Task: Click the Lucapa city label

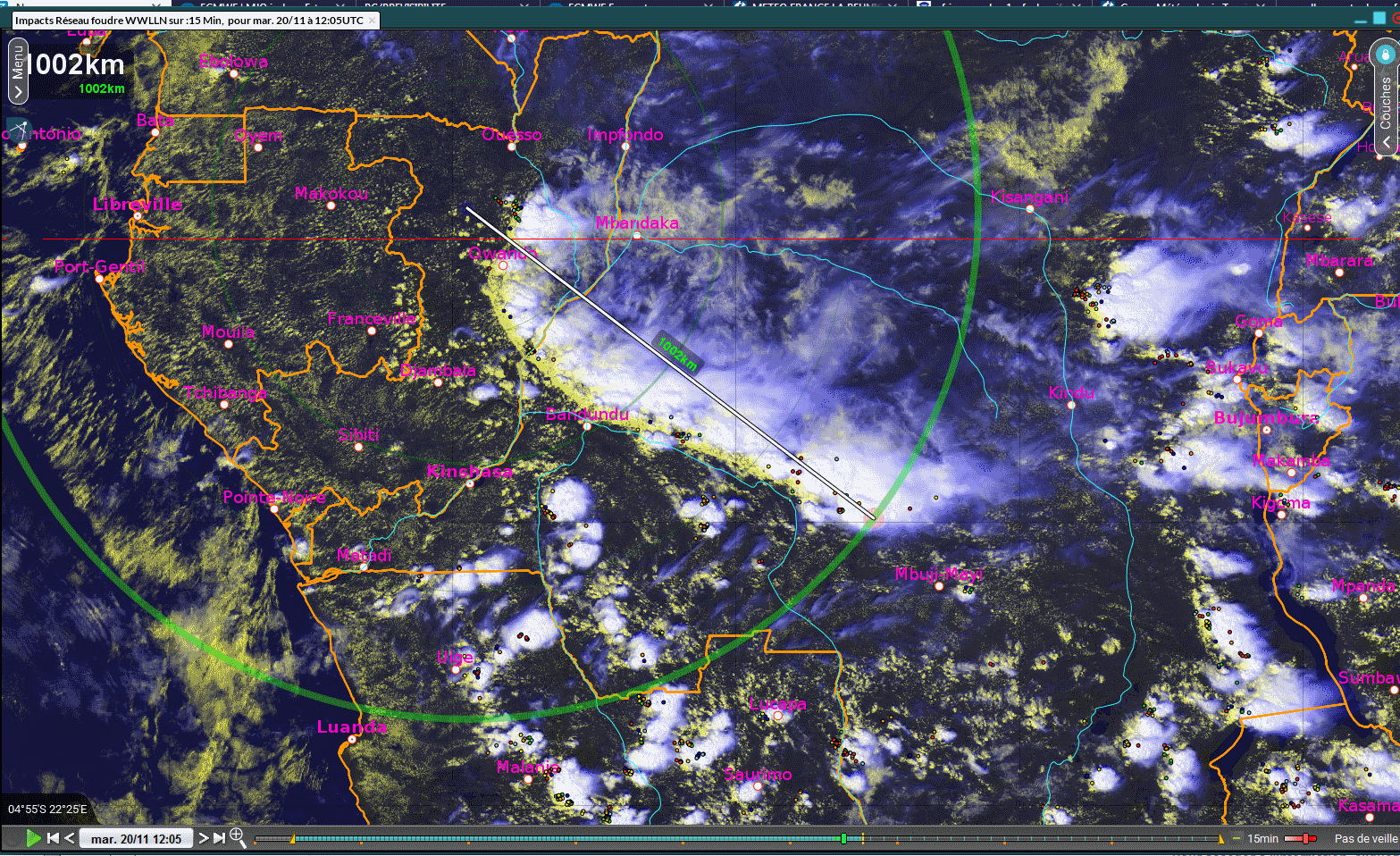Action: (x=777, y=703)
